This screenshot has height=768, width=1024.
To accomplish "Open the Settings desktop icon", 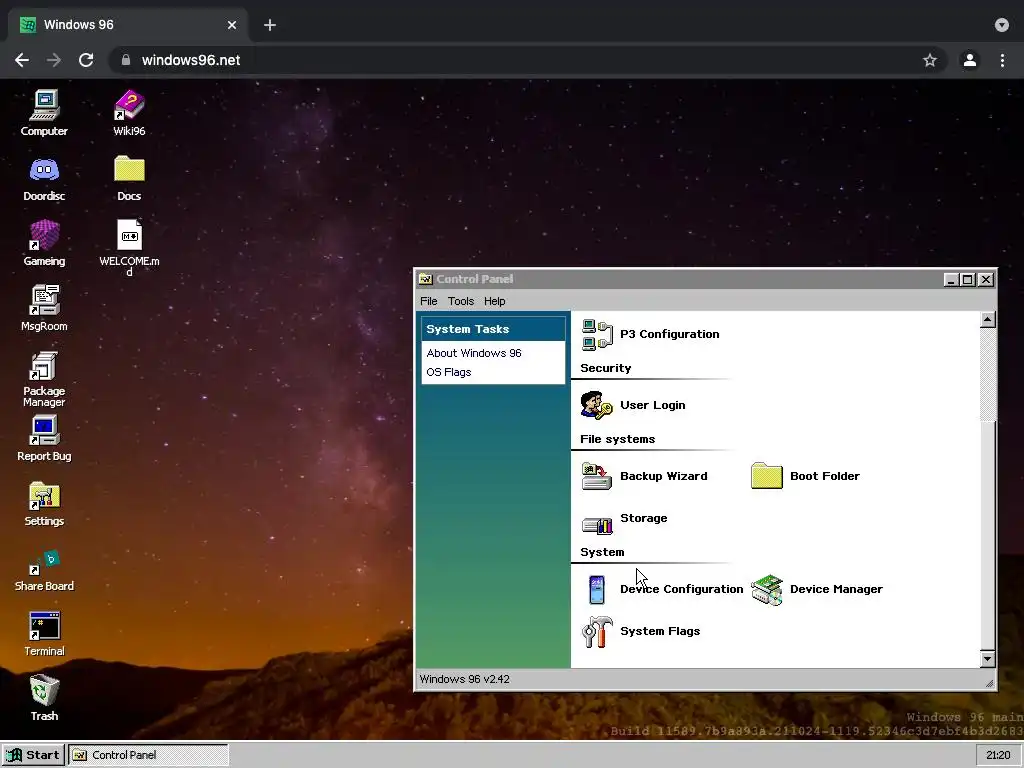I will (44, 504).
